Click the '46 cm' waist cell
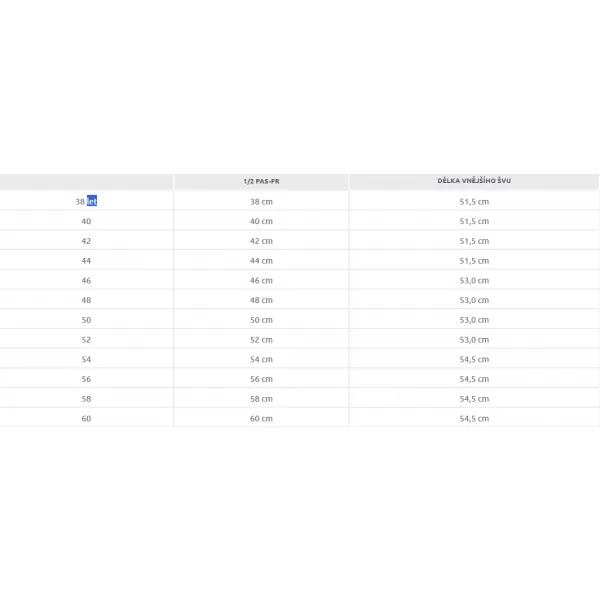The width and height of the screenshot is (600, 600). [261, 280]
